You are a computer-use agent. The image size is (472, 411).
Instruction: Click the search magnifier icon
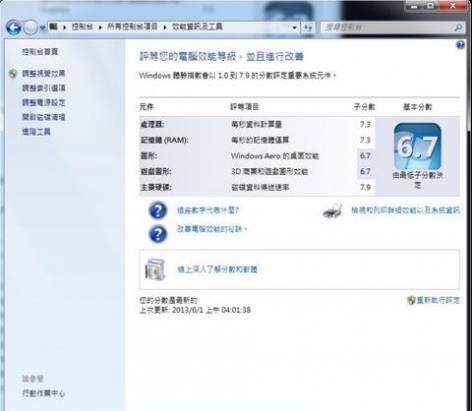click(x=459, y=28)
